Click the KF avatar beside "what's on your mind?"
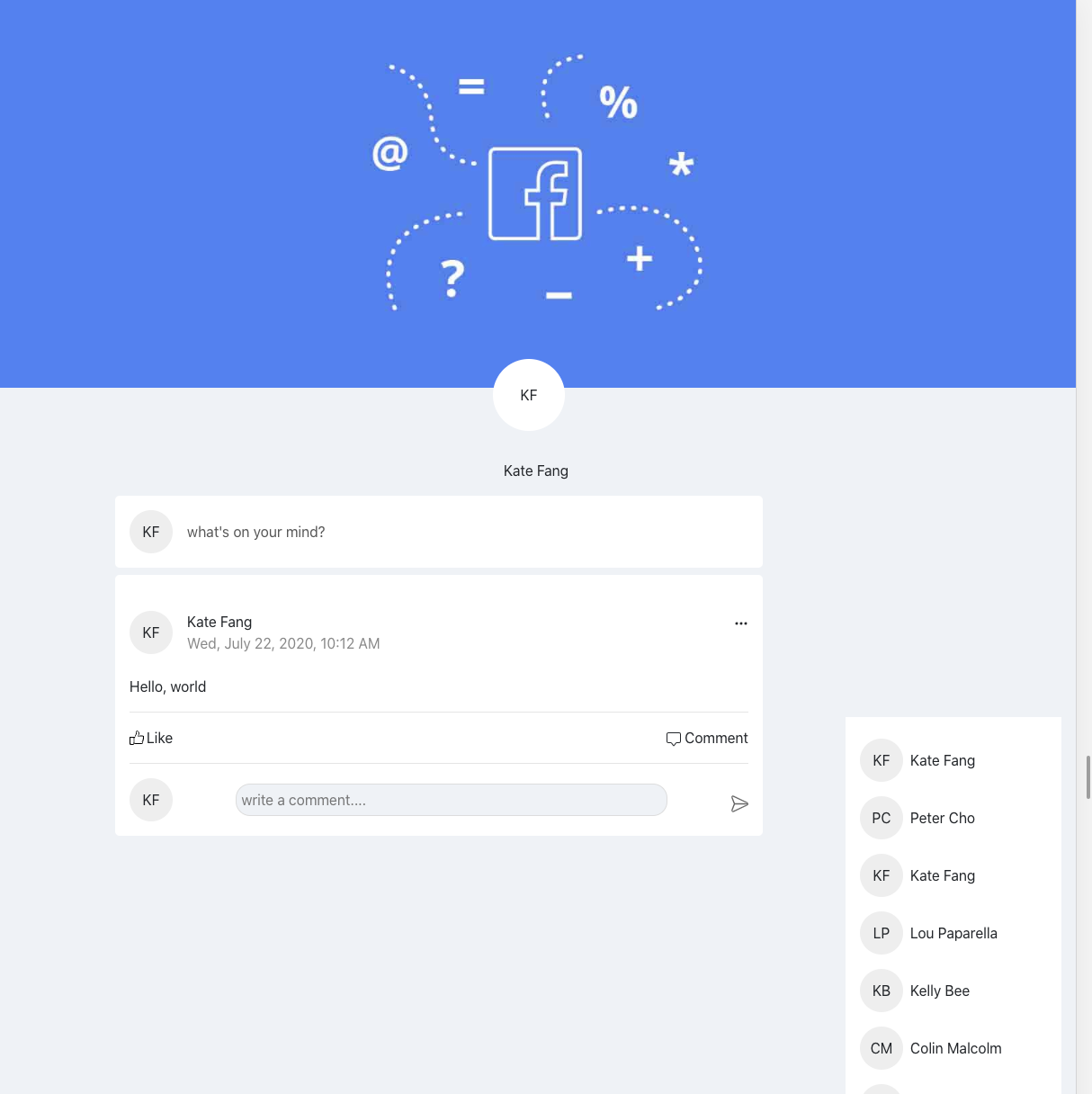 (x=151, y=532)
